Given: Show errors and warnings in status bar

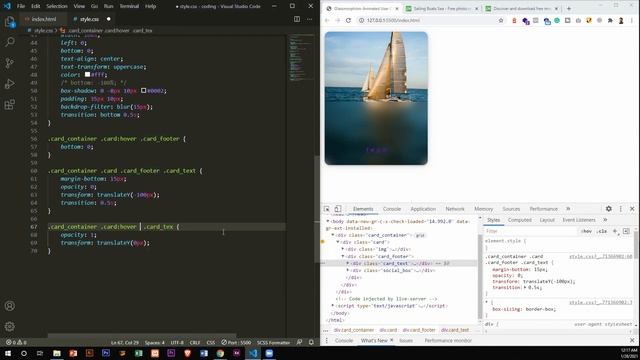Looking at the screenshot, I should pyautogui.click(x=16, y=342).
